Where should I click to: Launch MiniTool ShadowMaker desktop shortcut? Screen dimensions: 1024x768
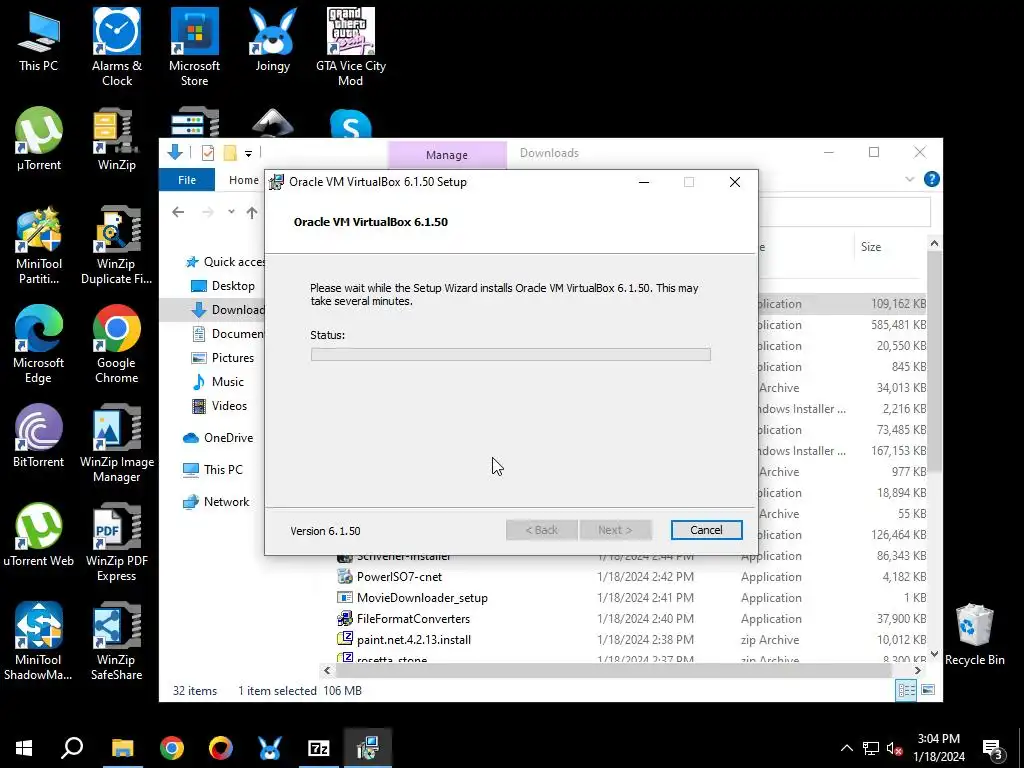pyautogui.click(x=39, y=641)
